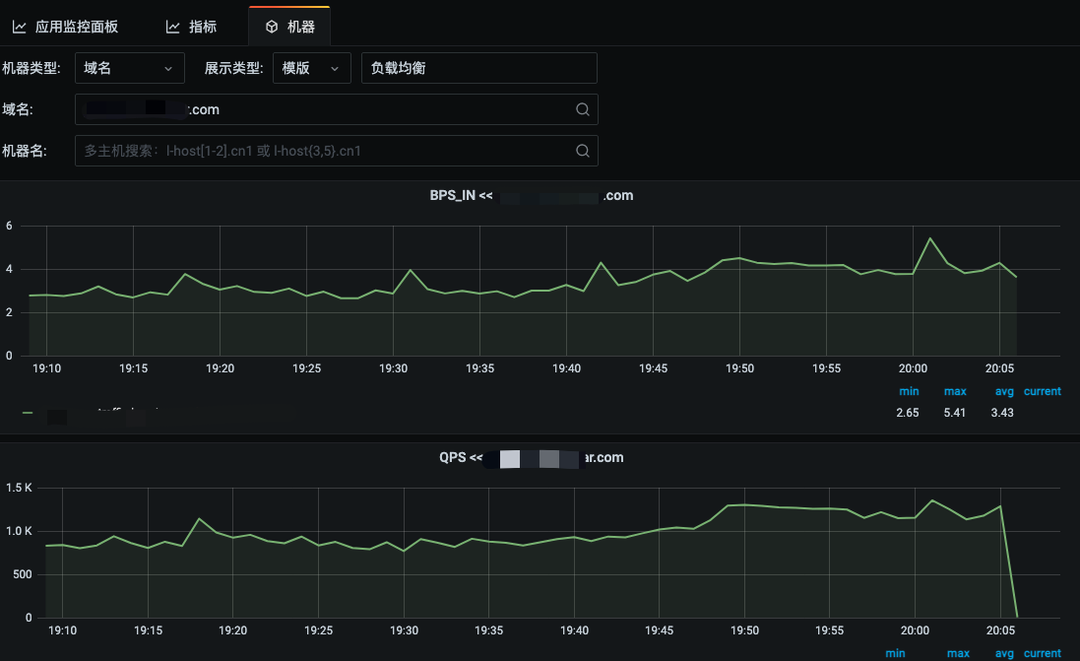
Task: Select the 机器 tab
Action: click(x=289, y=27)
